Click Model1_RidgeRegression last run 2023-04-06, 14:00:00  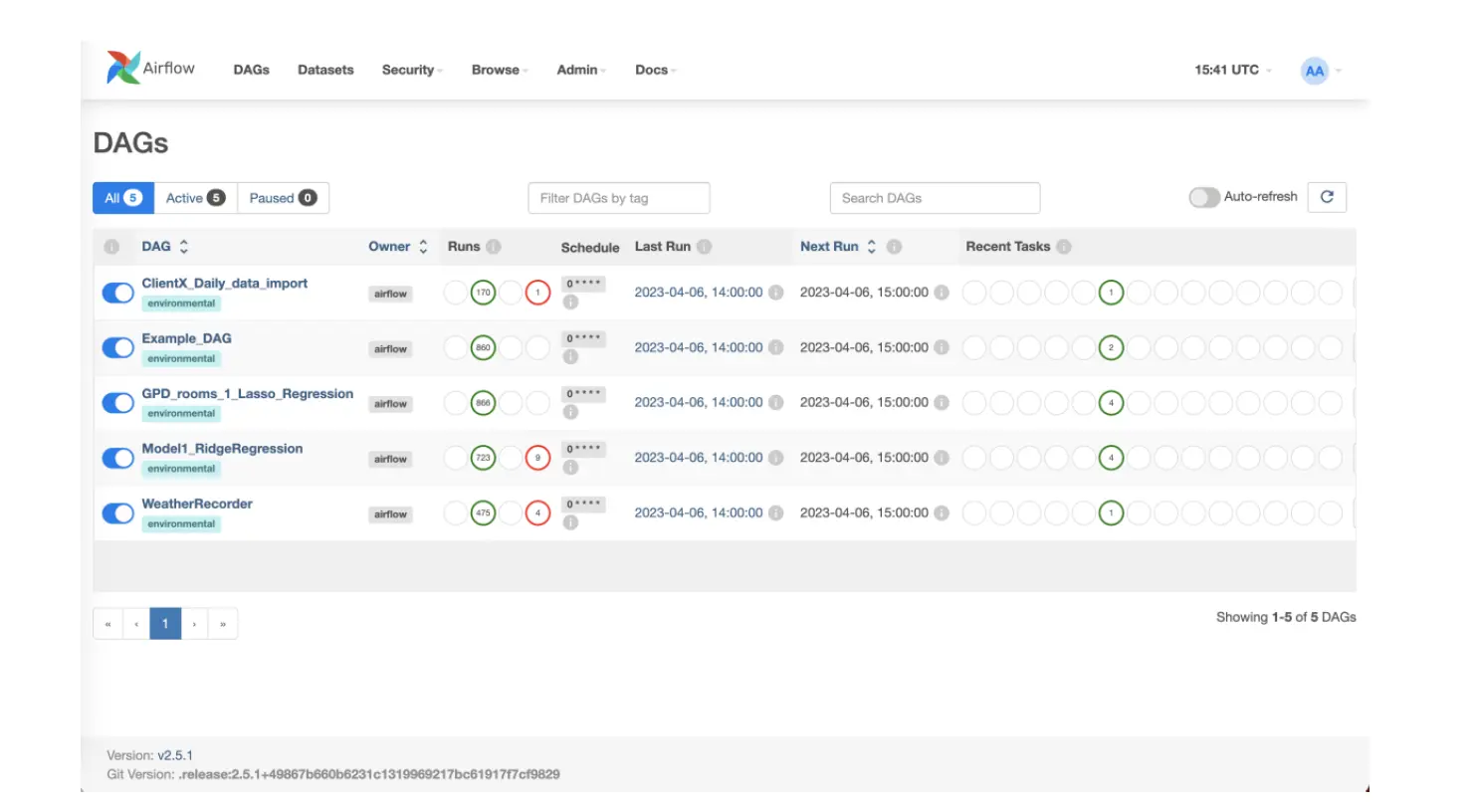click(699, 458)
